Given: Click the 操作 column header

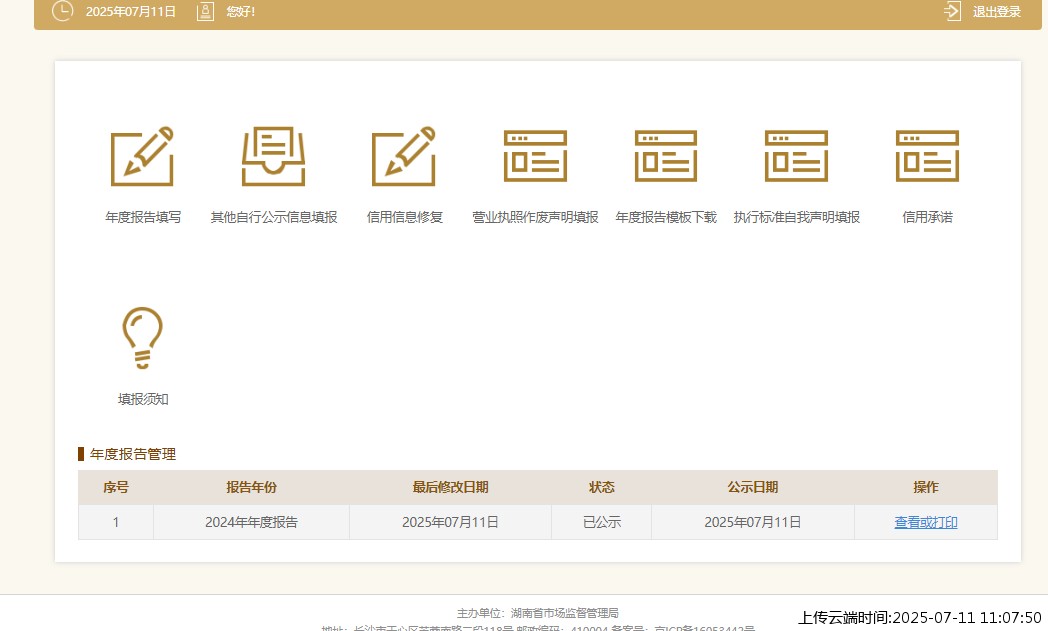Looking at the screenshot, I should click(x=926, y=487).
